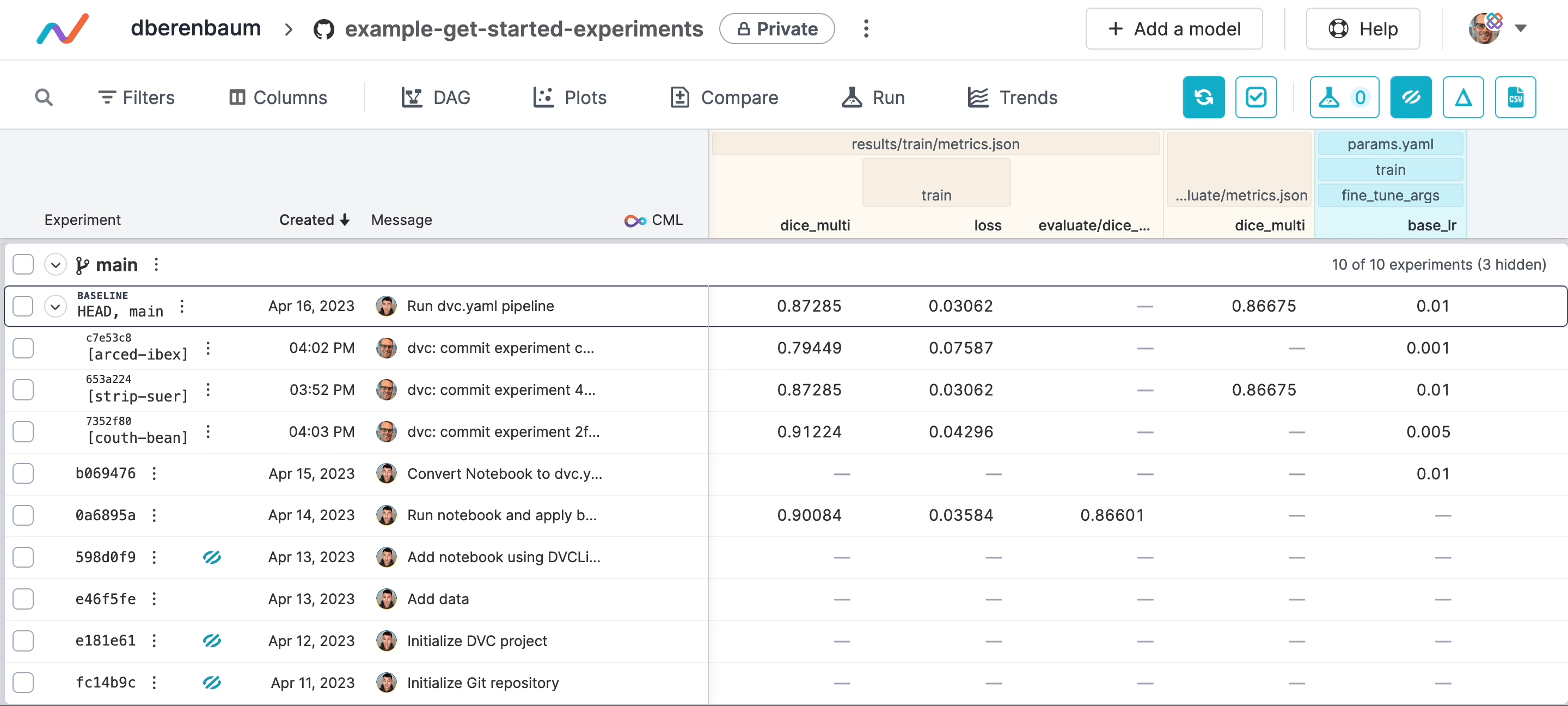Open the Trends view
The image size is (1568, 706).
coord(1012,98)
